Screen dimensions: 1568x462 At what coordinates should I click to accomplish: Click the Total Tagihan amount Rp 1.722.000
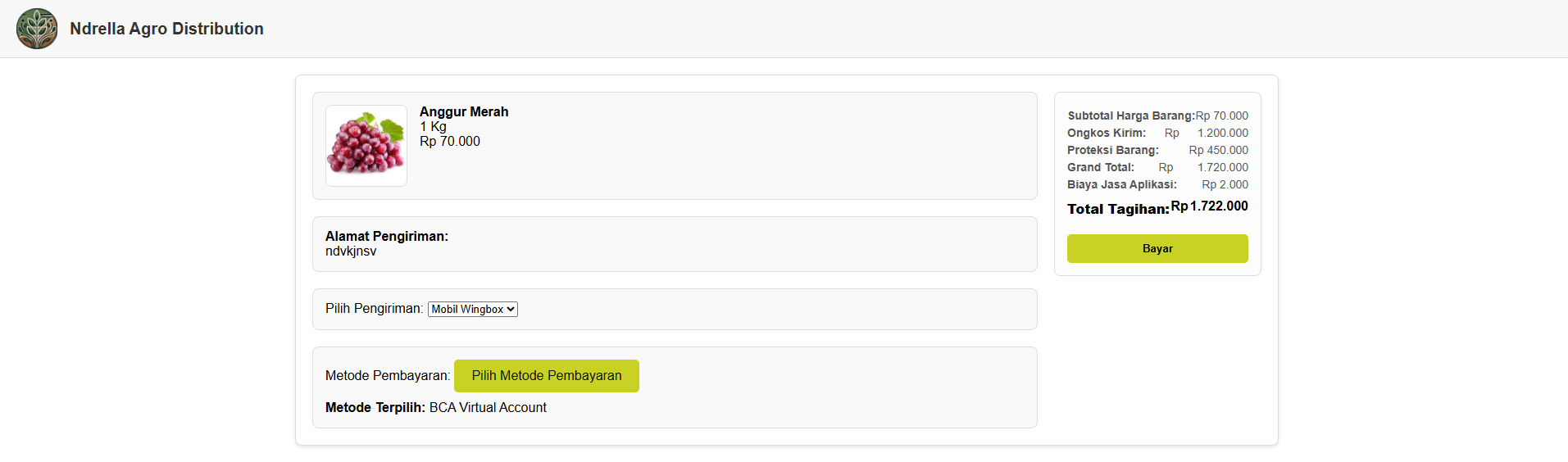click(1210, 206)
